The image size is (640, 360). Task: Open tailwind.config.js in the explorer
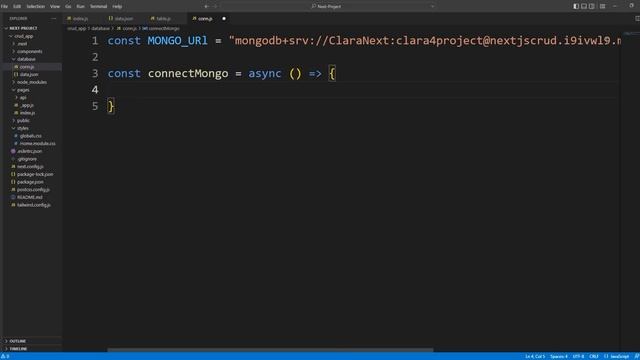tap(33, 205)
